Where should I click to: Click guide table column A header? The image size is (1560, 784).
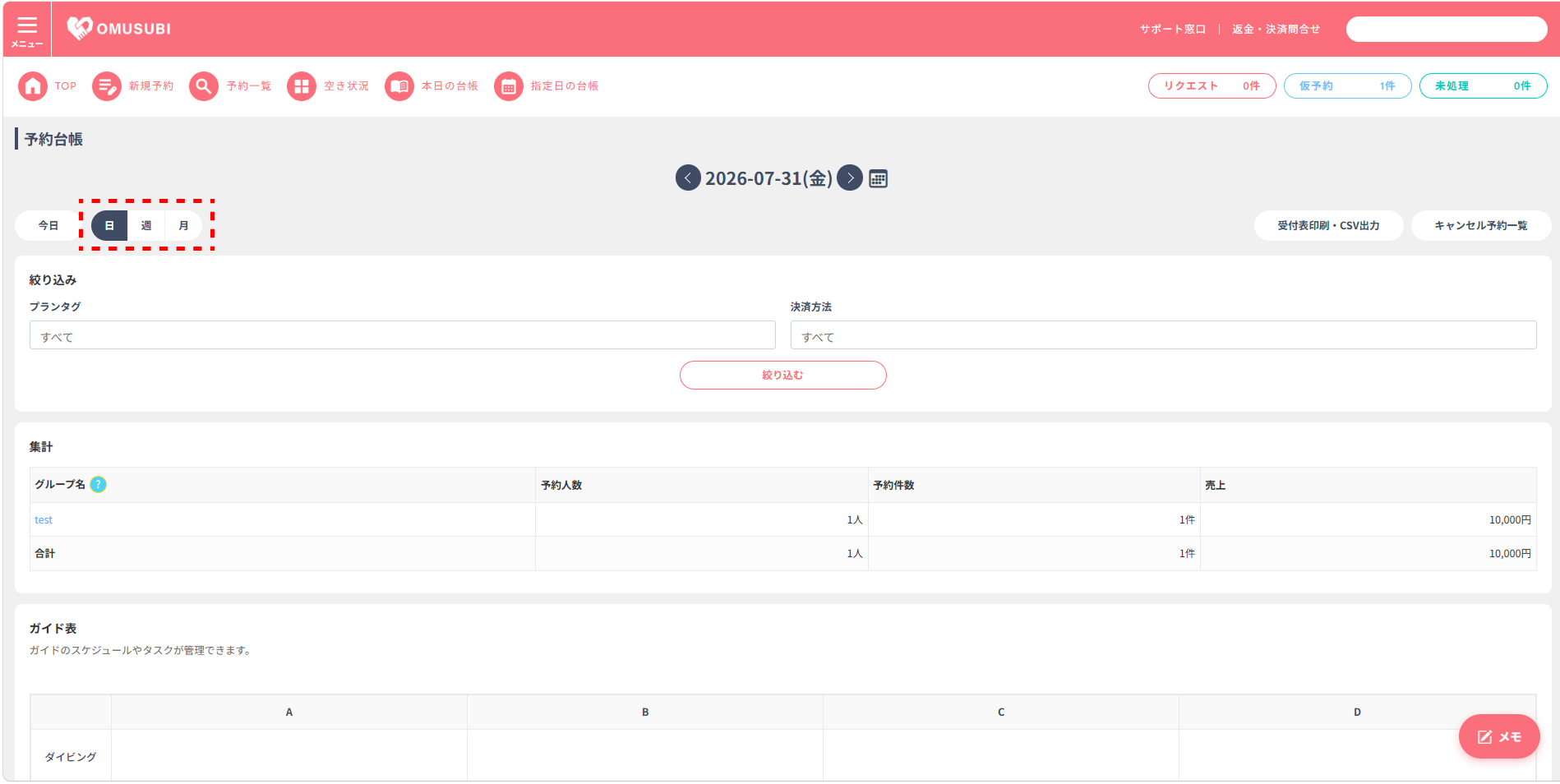(x=289, y=712)
